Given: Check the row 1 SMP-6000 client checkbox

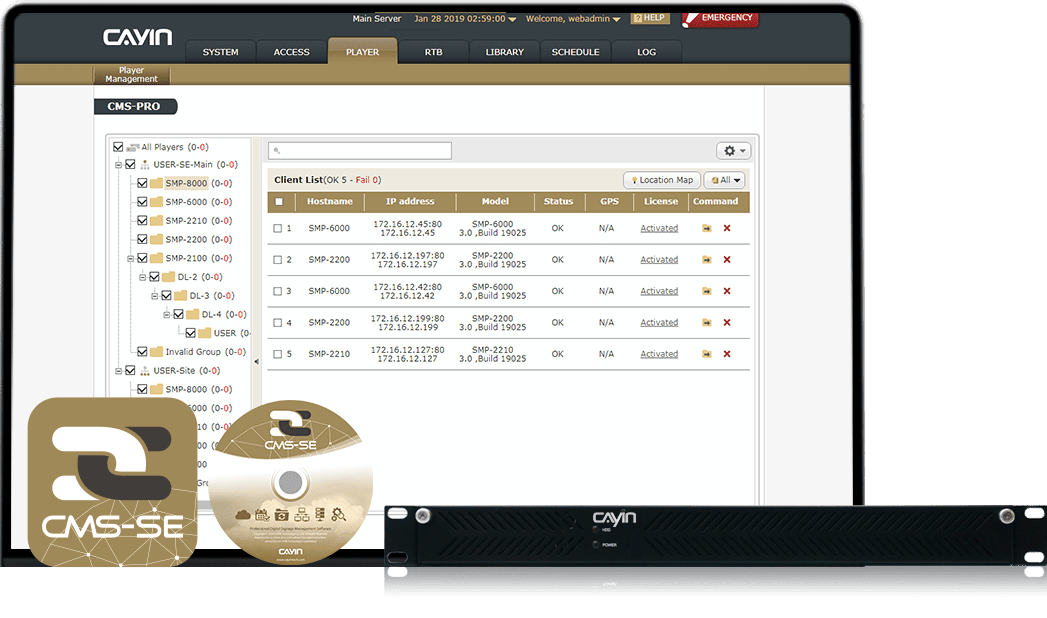Looking at the screenshot, I should coord(278,229).
